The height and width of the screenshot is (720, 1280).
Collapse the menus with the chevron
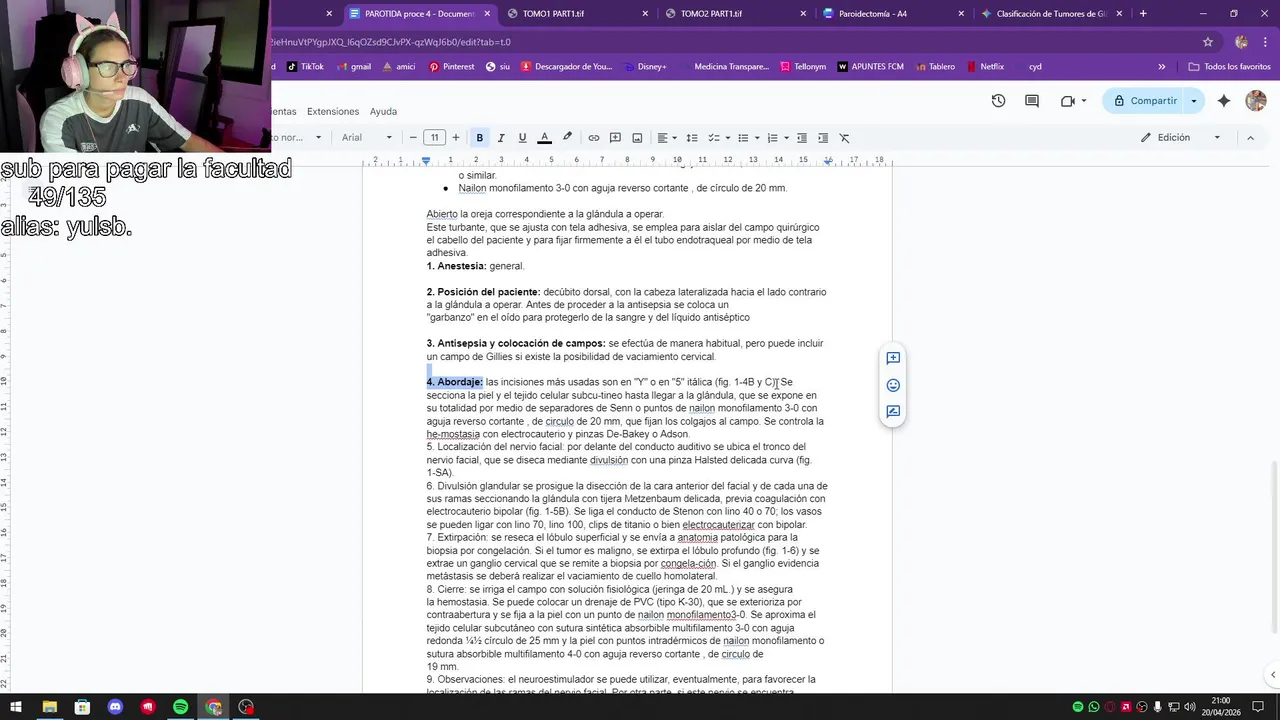[x=1250, y=138]
